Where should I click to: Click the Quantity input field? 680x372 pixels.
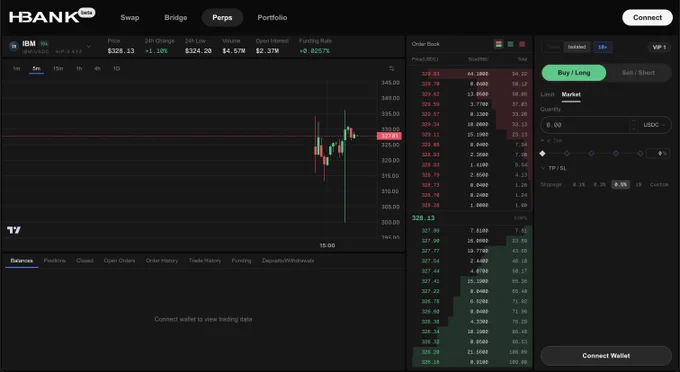(585, 125)
